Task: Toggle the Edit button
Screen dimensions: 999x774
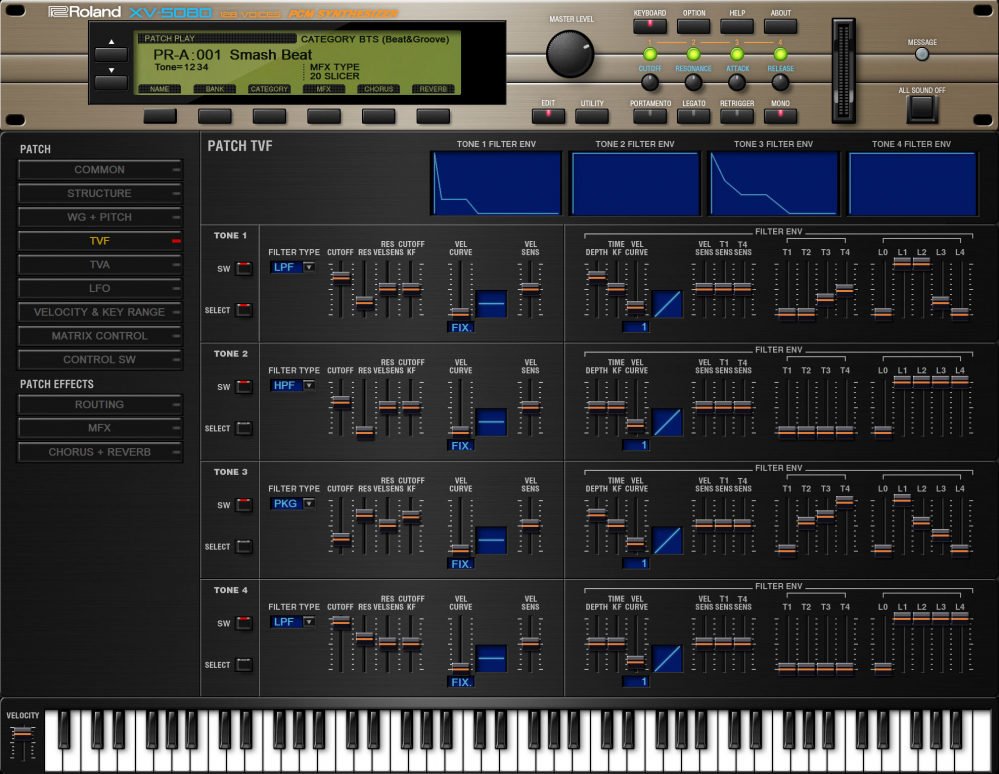Action: point(548,116)
